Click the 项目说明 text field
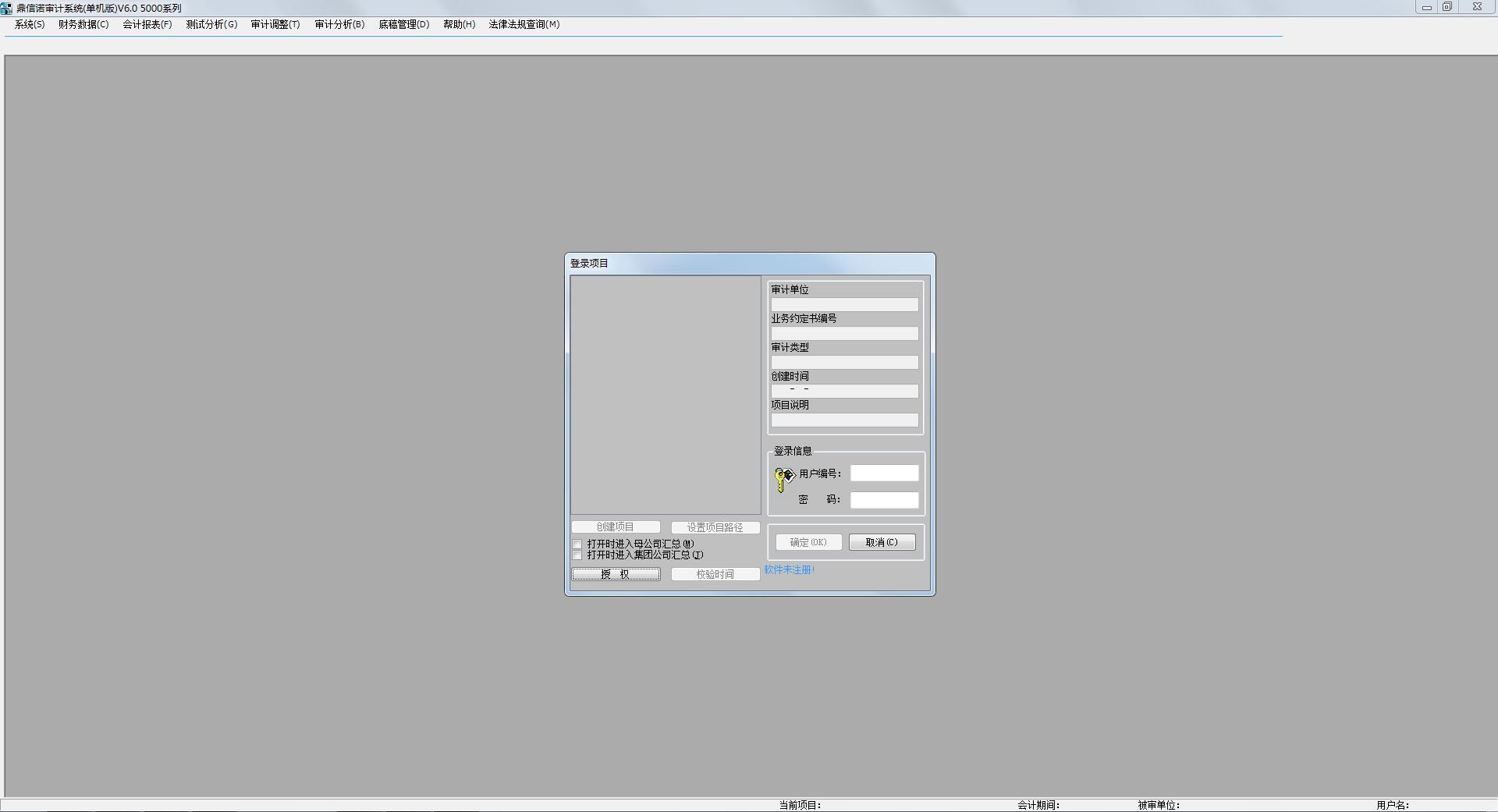This screenshot has width=1498, height=812. 844,420
